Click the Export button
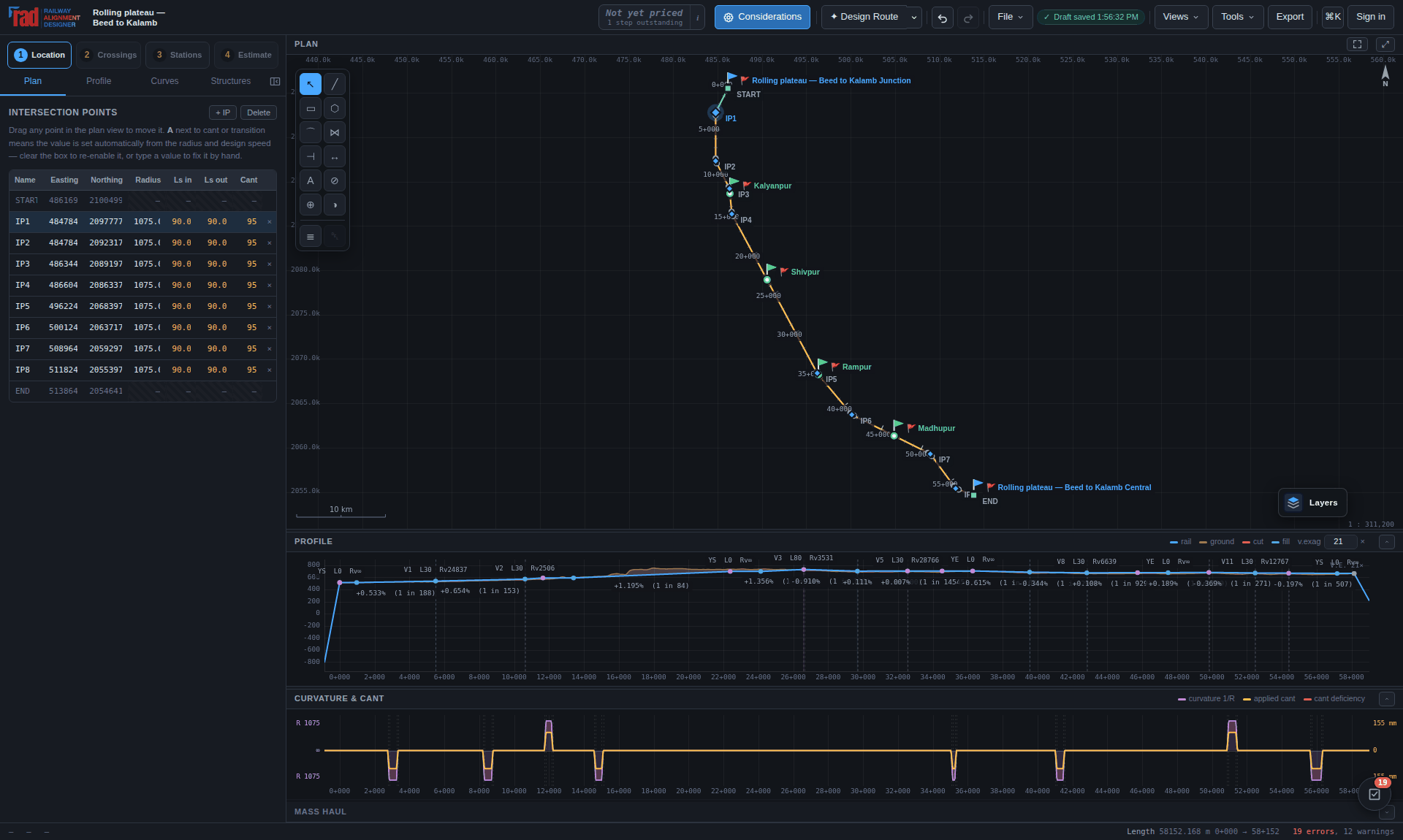The height and width of the screenshot is (840, 1403). point(1290,17)
